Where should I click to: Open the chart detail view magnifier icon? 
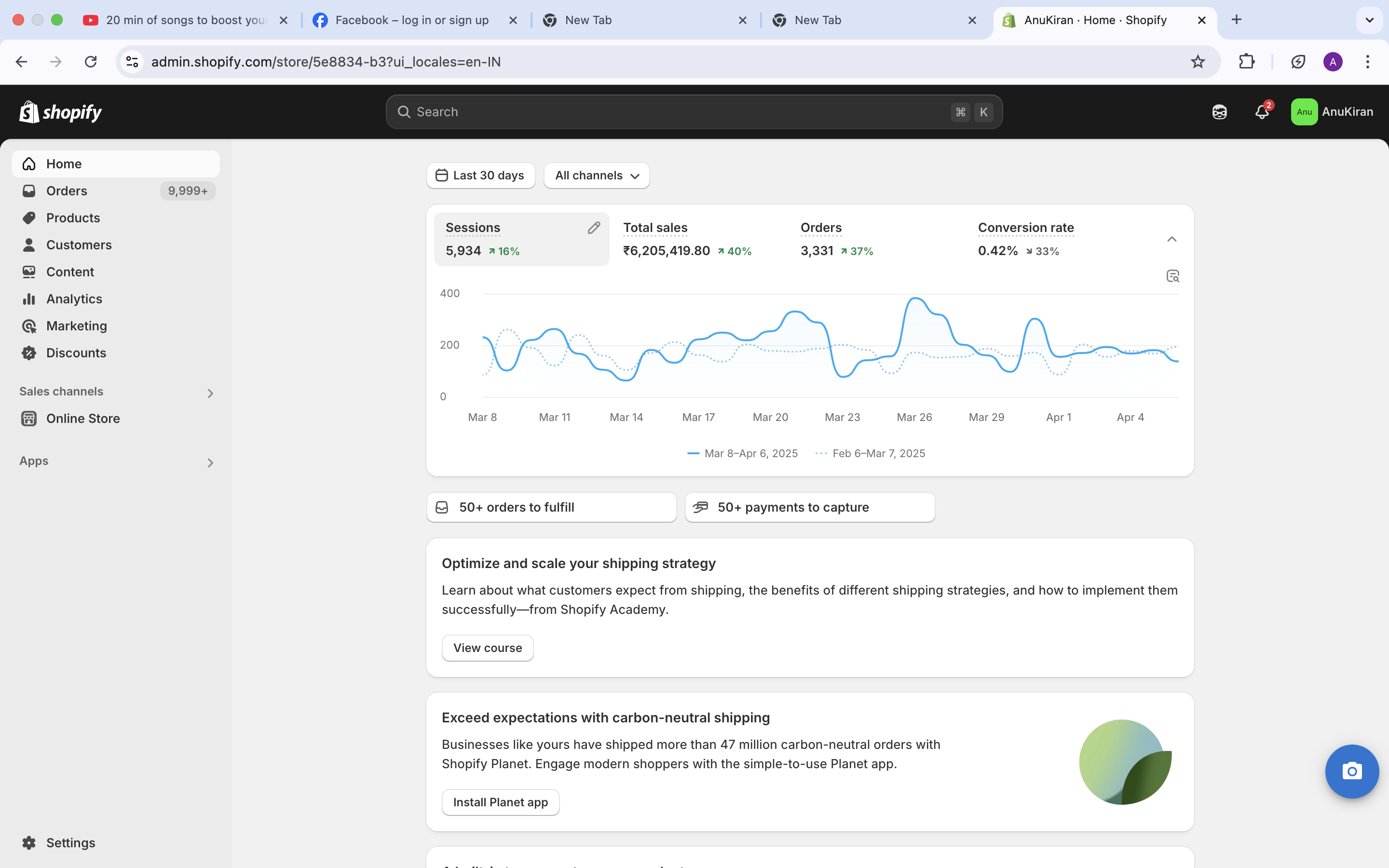click(x=1172, y=276)
